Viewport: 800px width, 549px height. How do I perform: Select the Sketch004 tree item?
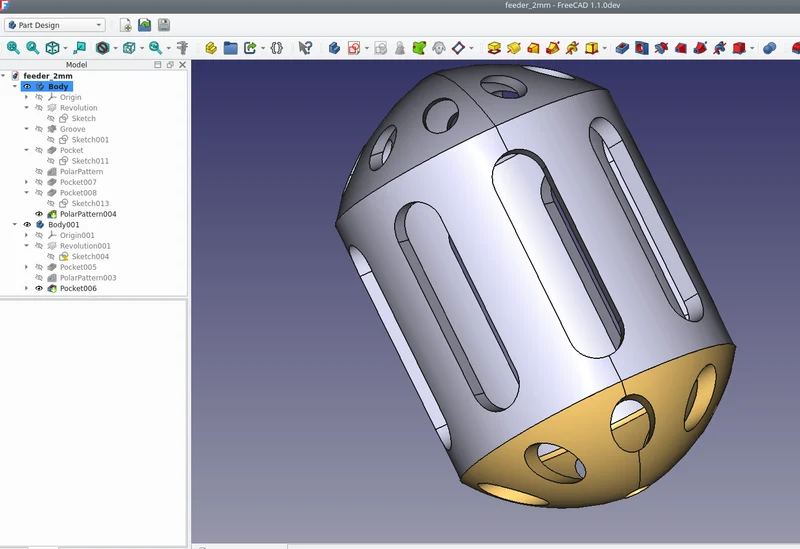90,257
